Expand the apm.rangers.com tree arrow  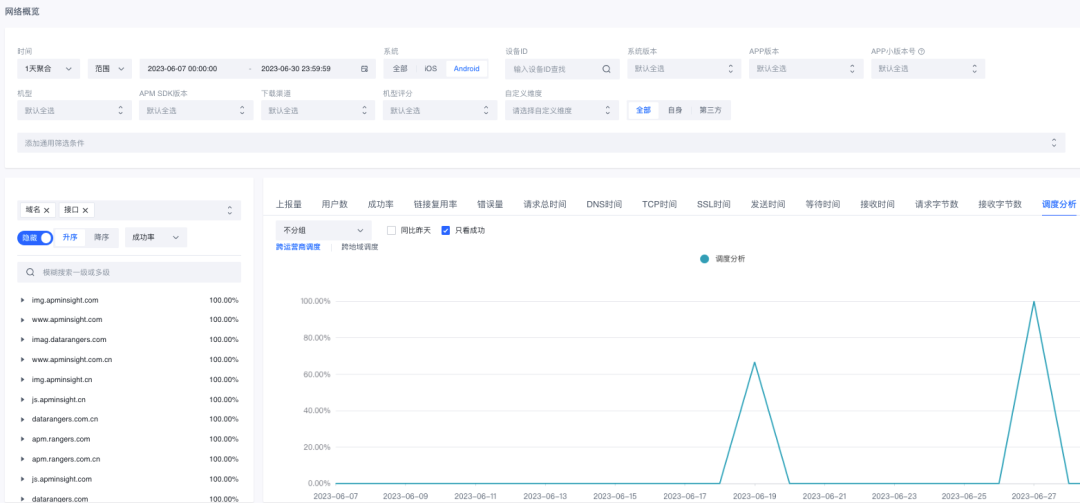coord(23,439)
